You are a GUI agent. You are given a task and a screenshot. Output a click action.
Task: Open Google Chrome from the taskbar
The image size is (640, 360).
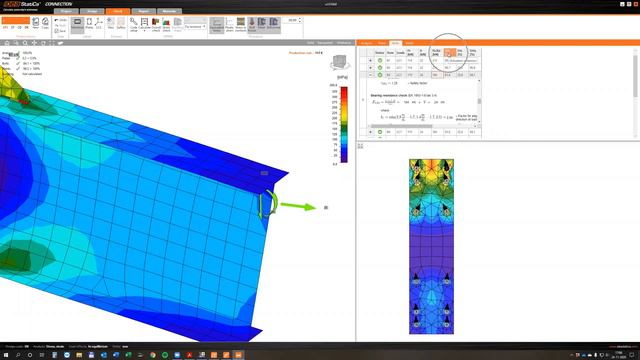(153, 355)
